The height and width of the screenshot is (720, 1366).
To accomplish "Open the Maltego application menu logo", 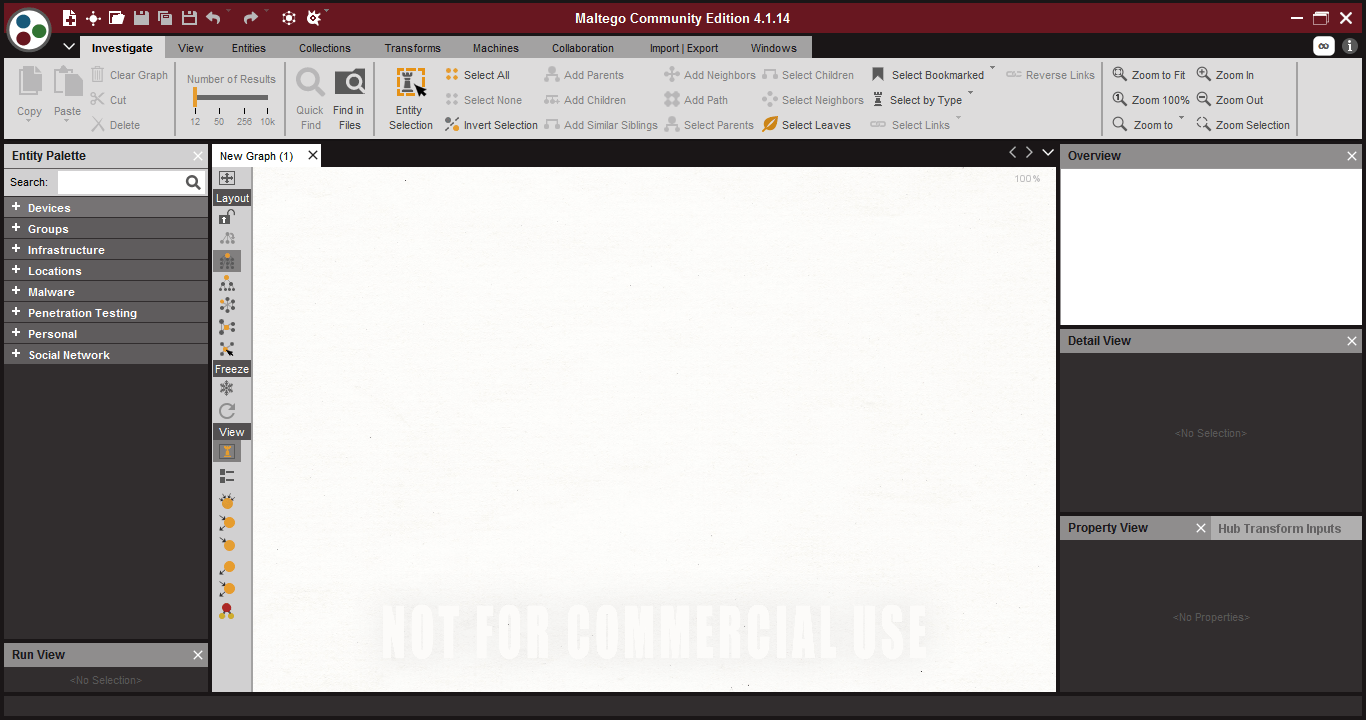I will click(29, 30).
